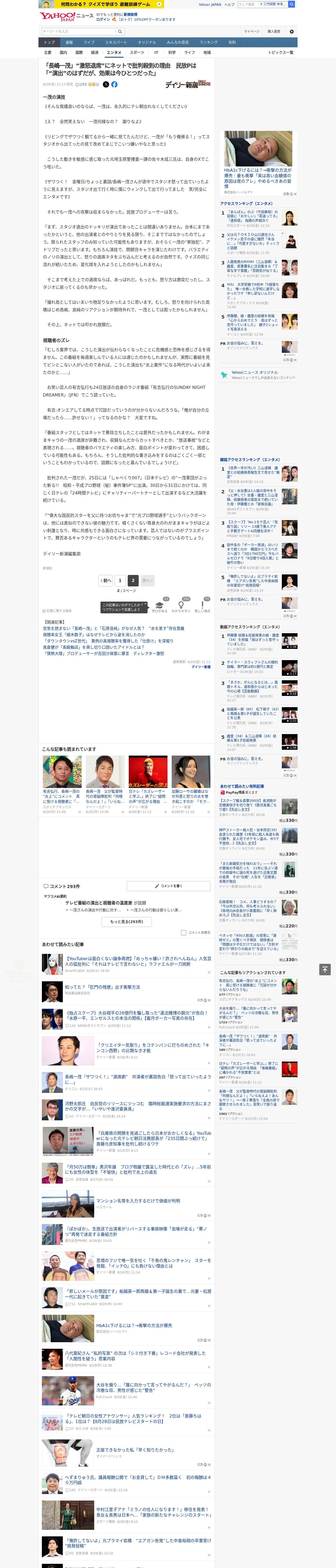
Task: Open the エキスパート navigation tab
Action: click(116, 43)
